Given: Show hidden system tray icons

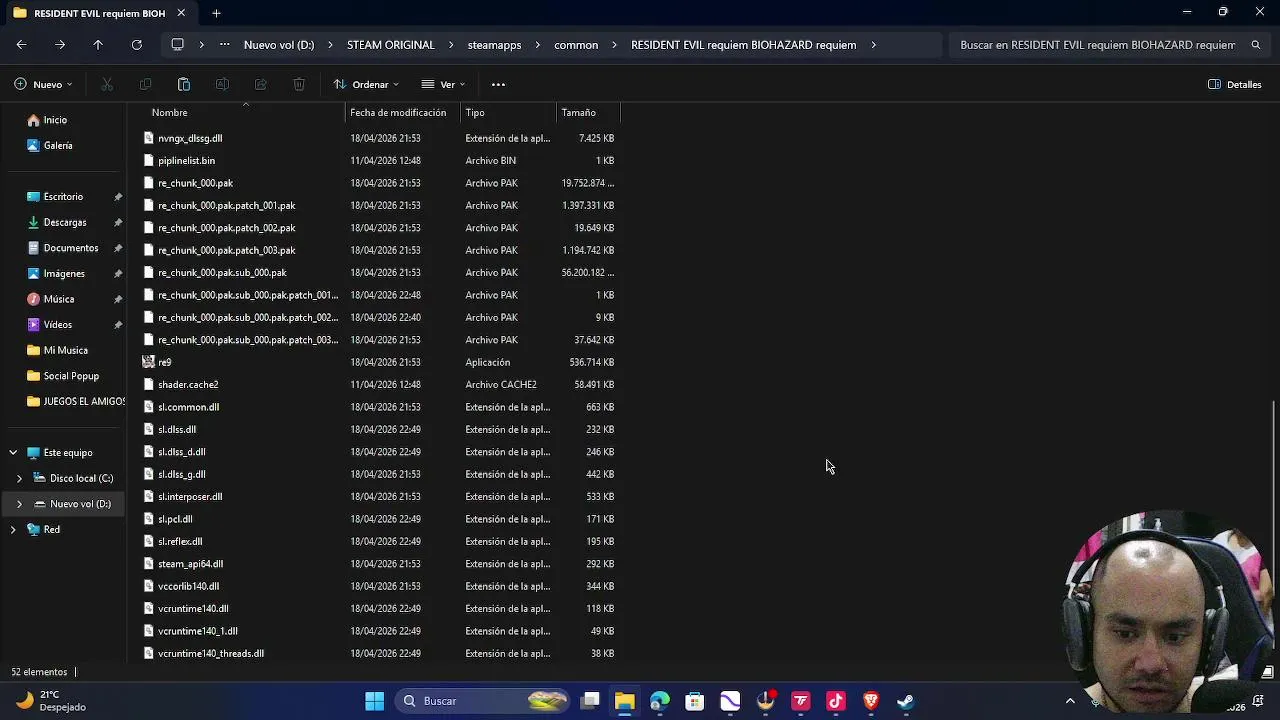Looking at the screenshot, I should [x=1070, y=701].
